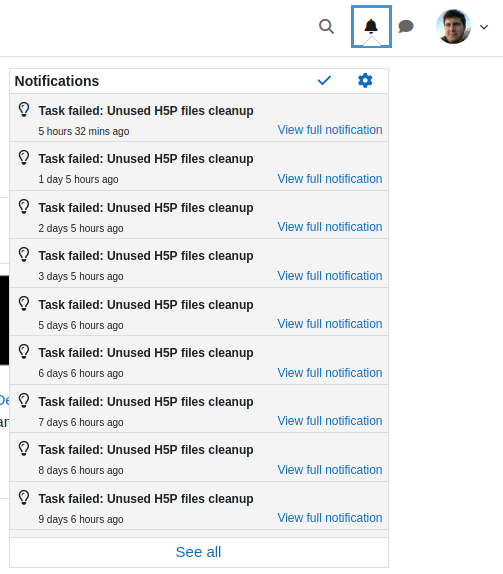Screen dimensions: 503x574
Task: Open the messaging speech bubble icon
Action: (x=406, y=26)
